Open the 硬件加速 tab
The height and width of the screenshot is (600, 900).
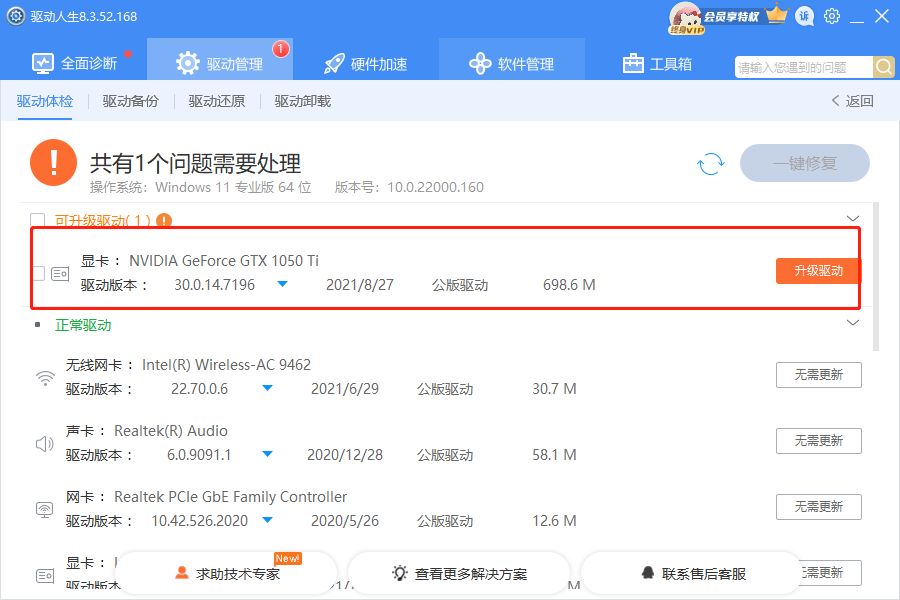pos(366,63)
